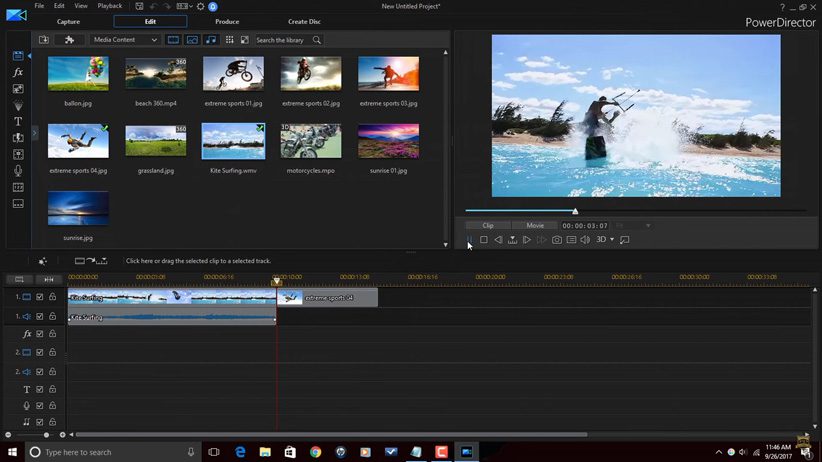Image resolution: width=822 pixels, height=462 pixels.
Task: Open the File menu
Action: [x=39, y=6]
